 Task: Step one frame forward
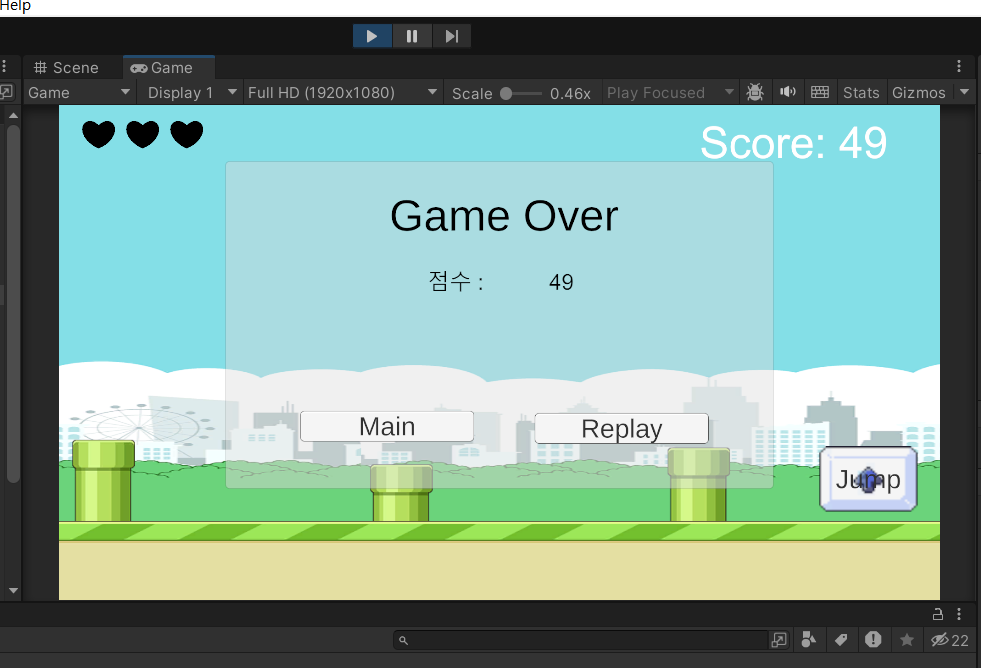(x=451, y=36)
